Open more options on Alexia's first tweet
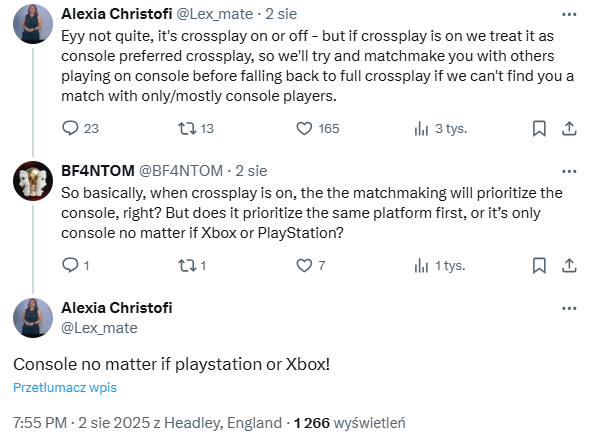The height and width of the screenshot is (444, 589). [x=569, y=15]
